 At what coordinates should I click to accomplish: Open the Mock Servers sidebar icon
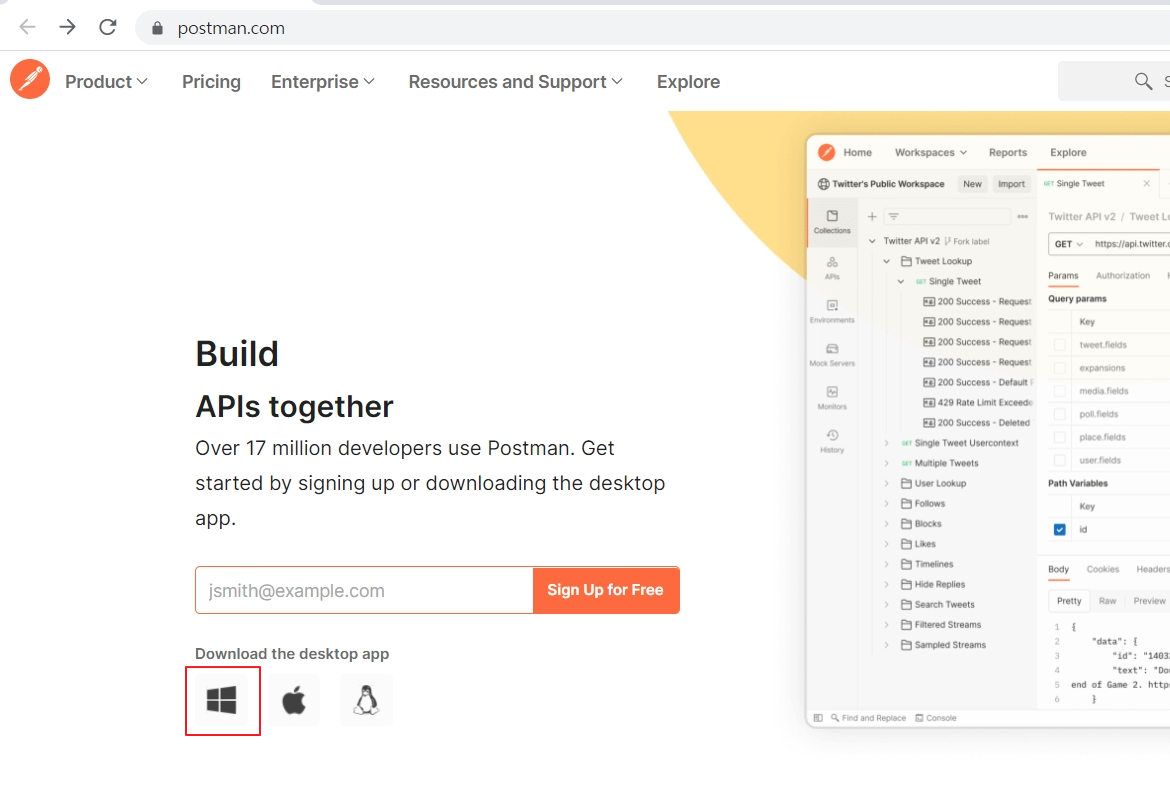[x=832, y=354]
